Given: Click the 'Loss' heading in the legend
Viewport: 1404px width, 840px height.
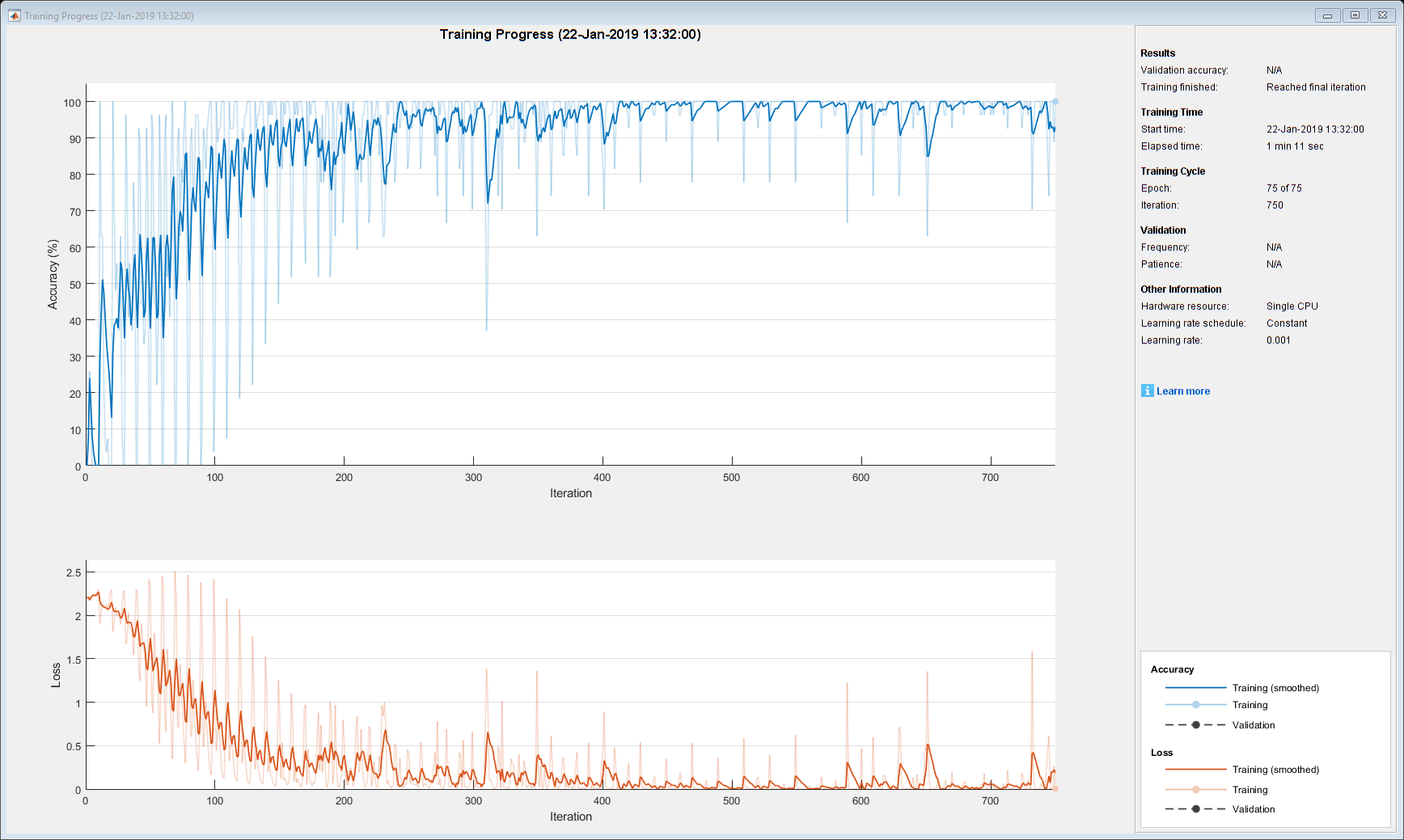Looking at the screenshot, I should coord(1161,753).
